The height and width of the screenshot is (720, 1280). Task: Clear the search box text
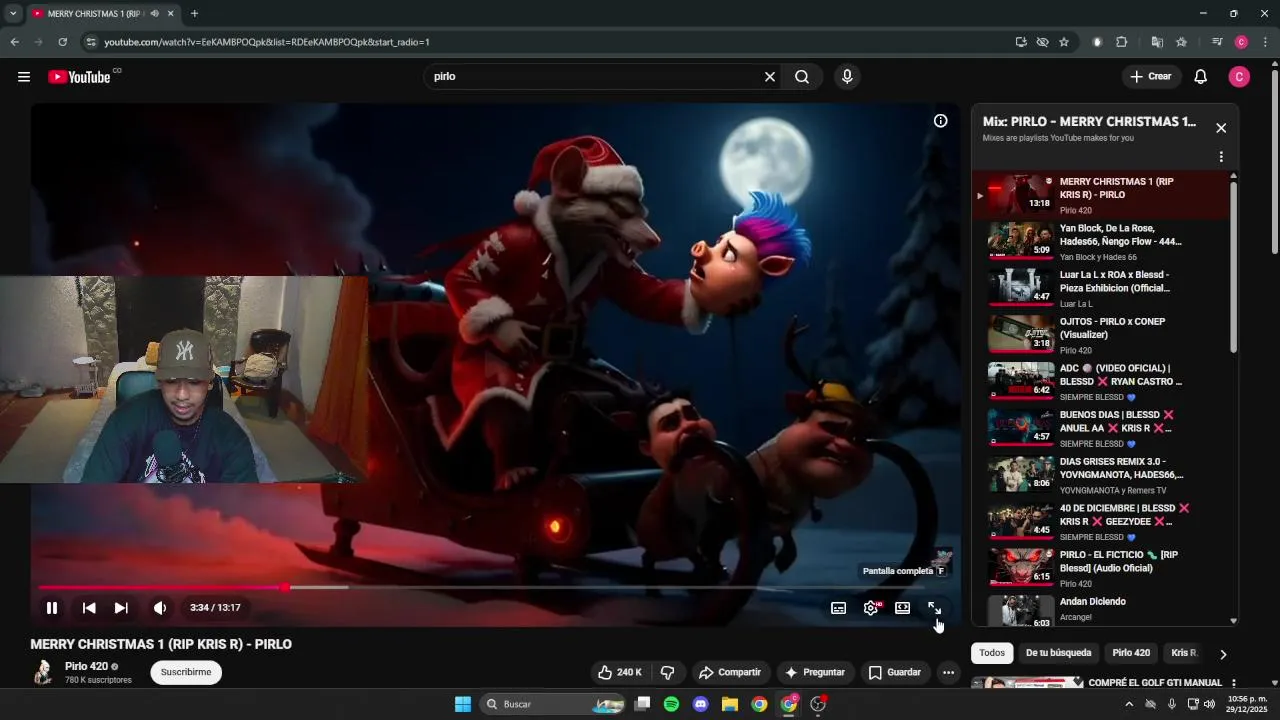click(x=770, y=77)
